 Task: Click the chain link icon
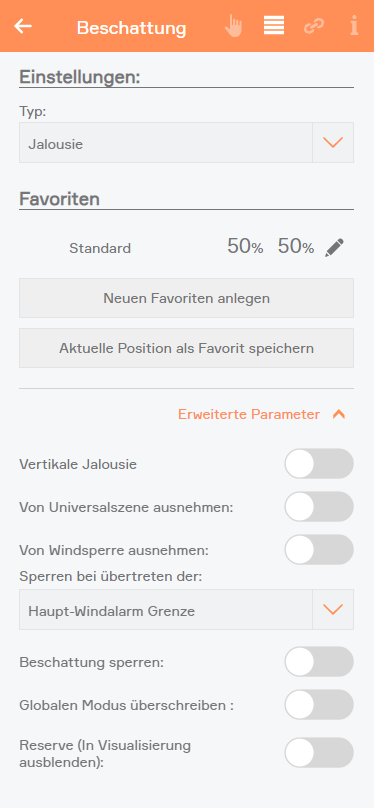coord(314,26)
